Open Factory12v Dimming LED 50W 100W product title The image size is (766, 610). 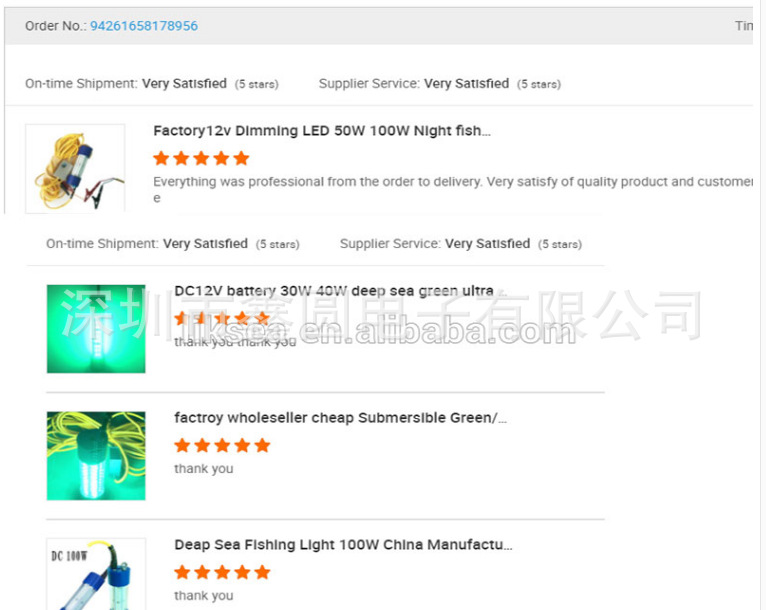coord(322,131)
